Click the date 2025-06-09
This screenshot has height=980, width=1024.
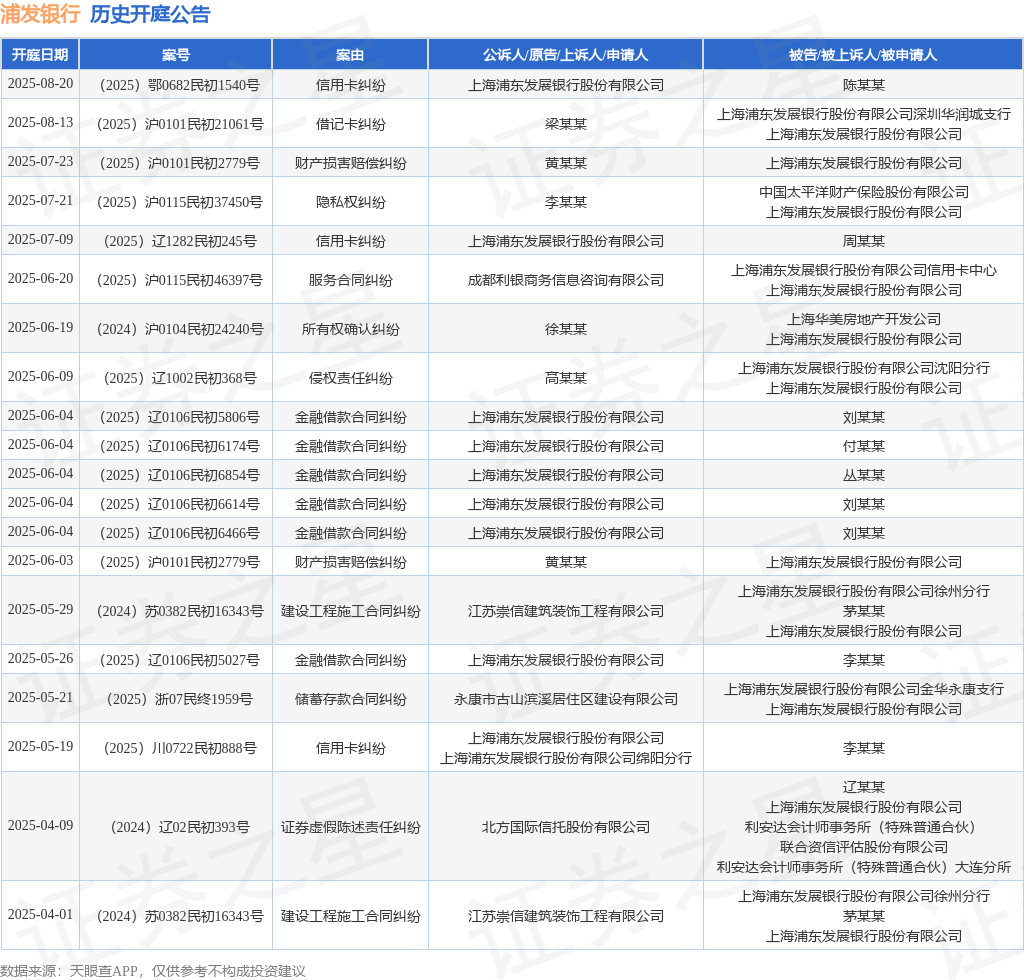click(40, 377)
